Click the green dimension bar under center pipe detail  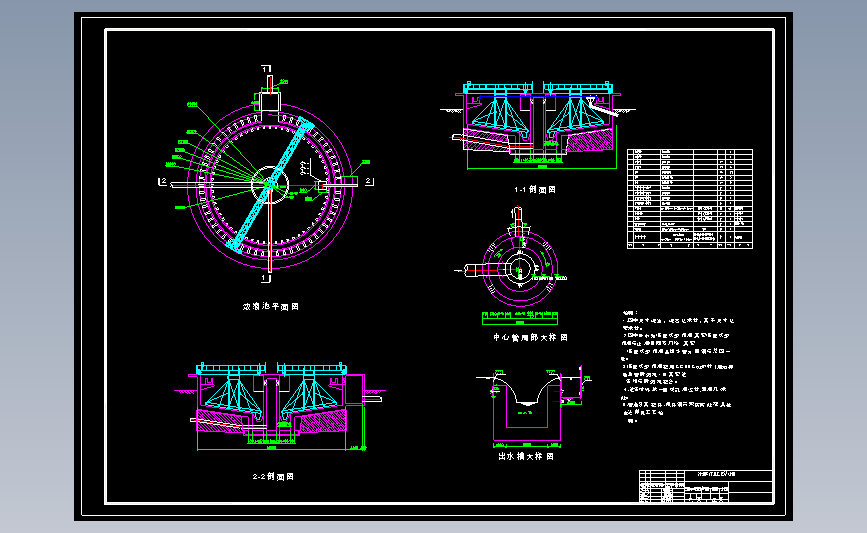(520, 317)
